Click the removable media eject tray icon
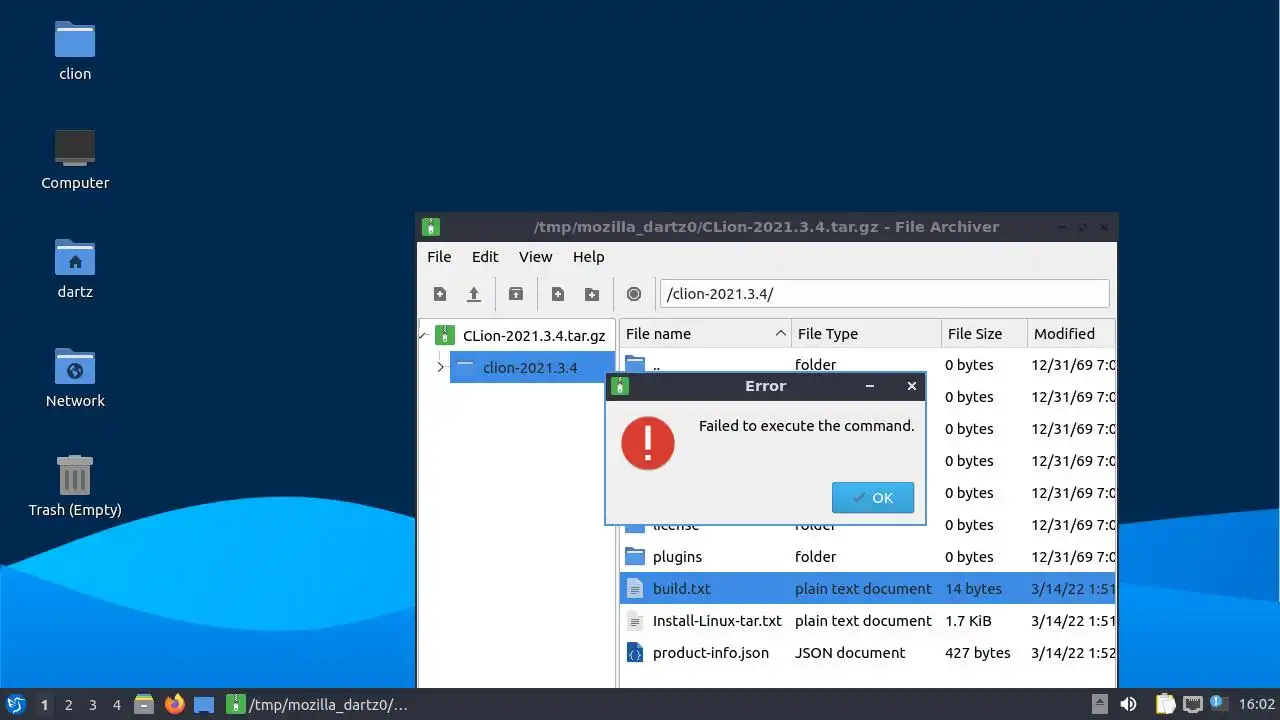Viewport: 1280px width, 720px height. 1099,705
